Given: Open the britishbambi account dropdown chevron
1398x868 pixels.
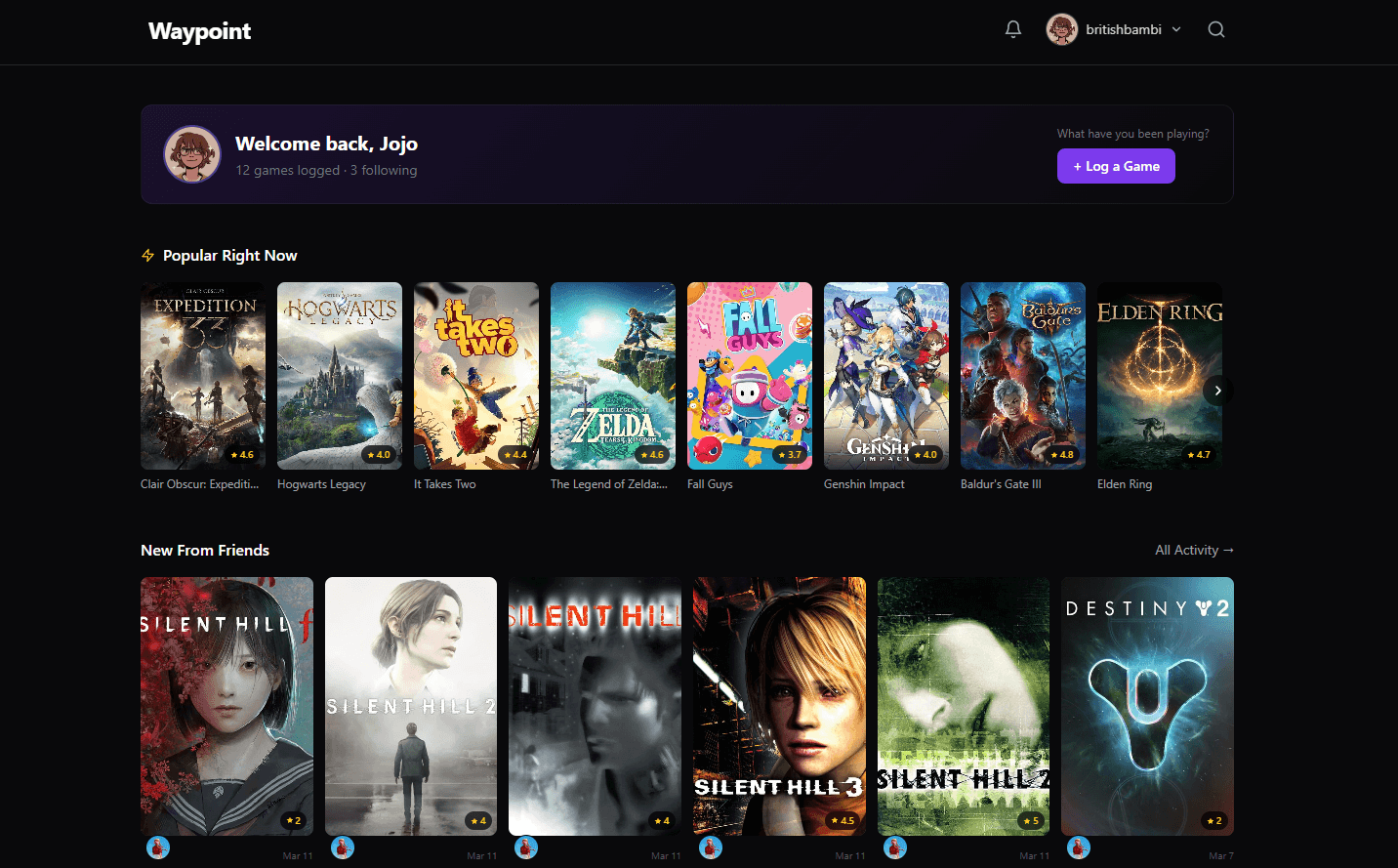Looking at the screenshot, I should point(1177,29).
